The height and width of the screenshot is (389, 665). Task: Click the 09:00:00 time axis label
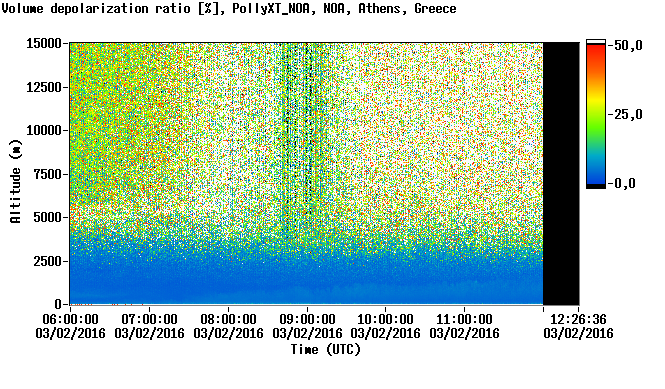click(307, 319)
